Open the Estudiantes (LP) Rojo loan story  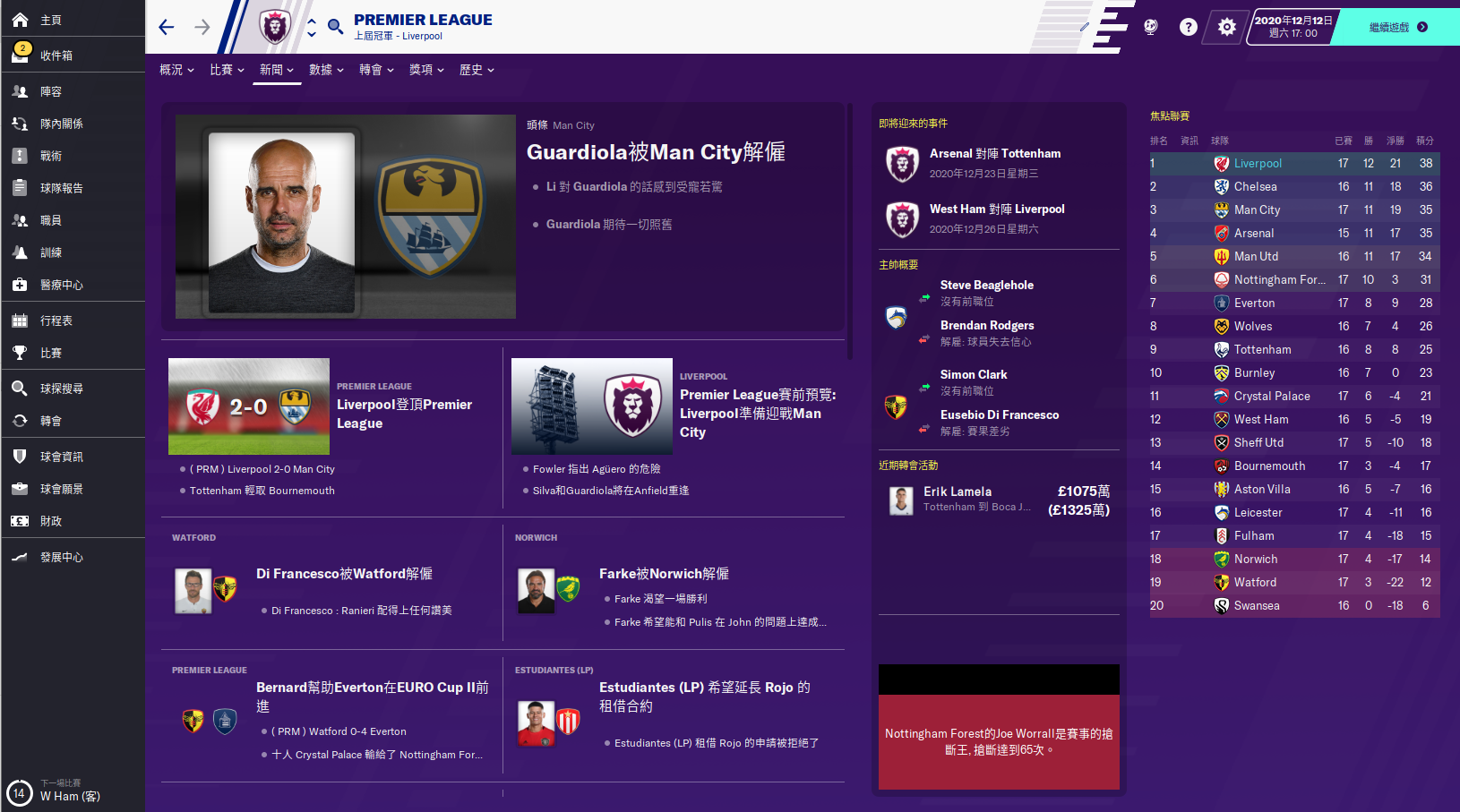coord(705,697)
